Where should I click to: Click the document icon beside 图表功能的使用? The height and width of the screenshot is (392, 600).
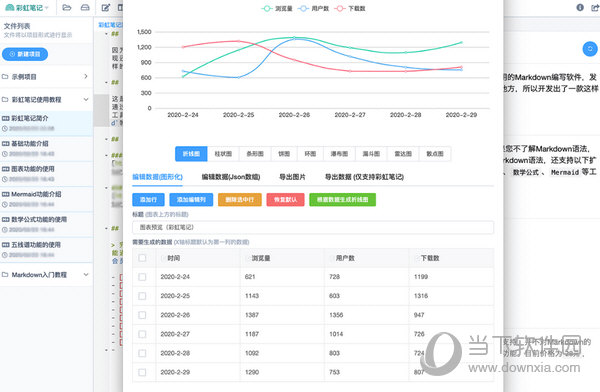click(5, 169)
